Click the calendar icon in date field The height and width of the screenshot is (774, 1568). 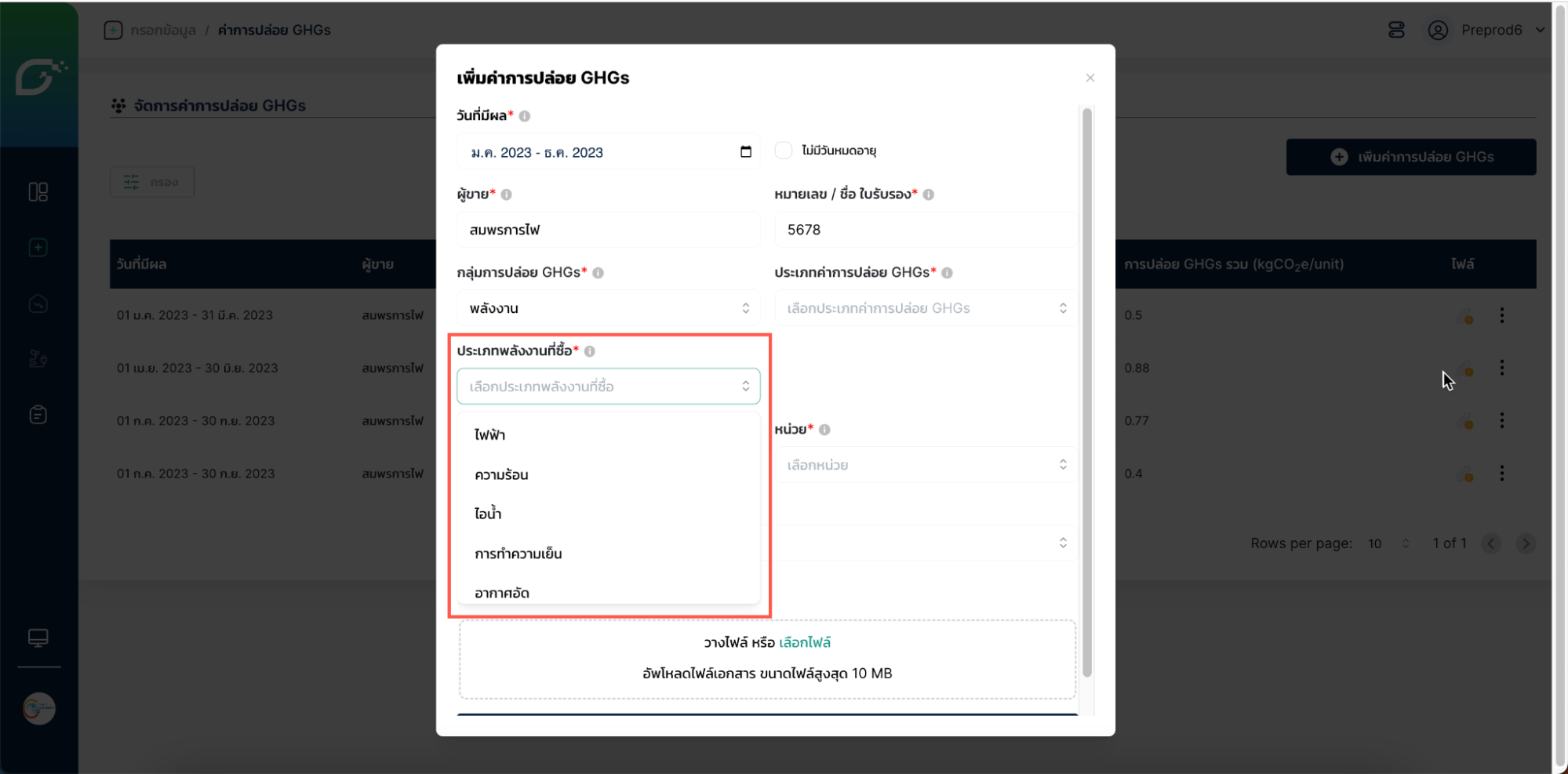point(745,152)
